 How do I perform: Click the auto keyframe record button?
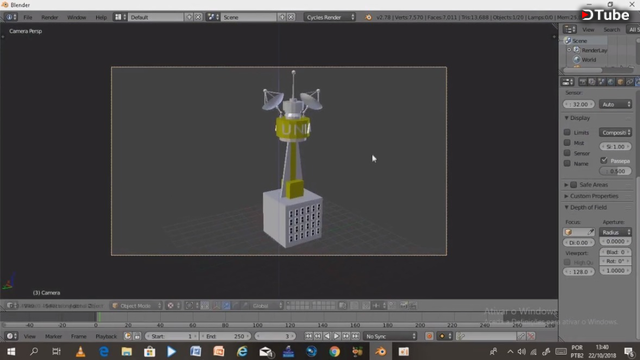pyautogui.click(x=429, y=336)
